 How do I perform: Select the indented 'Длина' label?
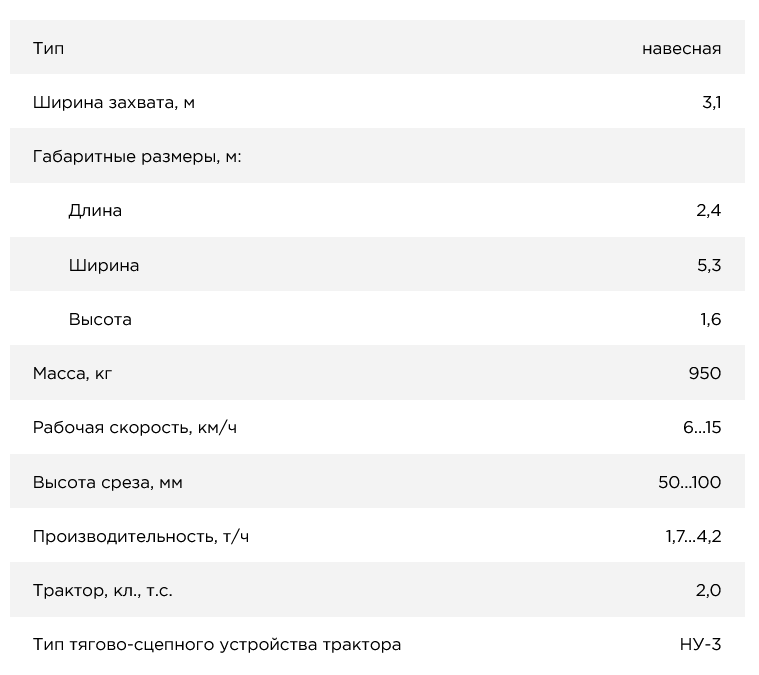coord(95,210)
